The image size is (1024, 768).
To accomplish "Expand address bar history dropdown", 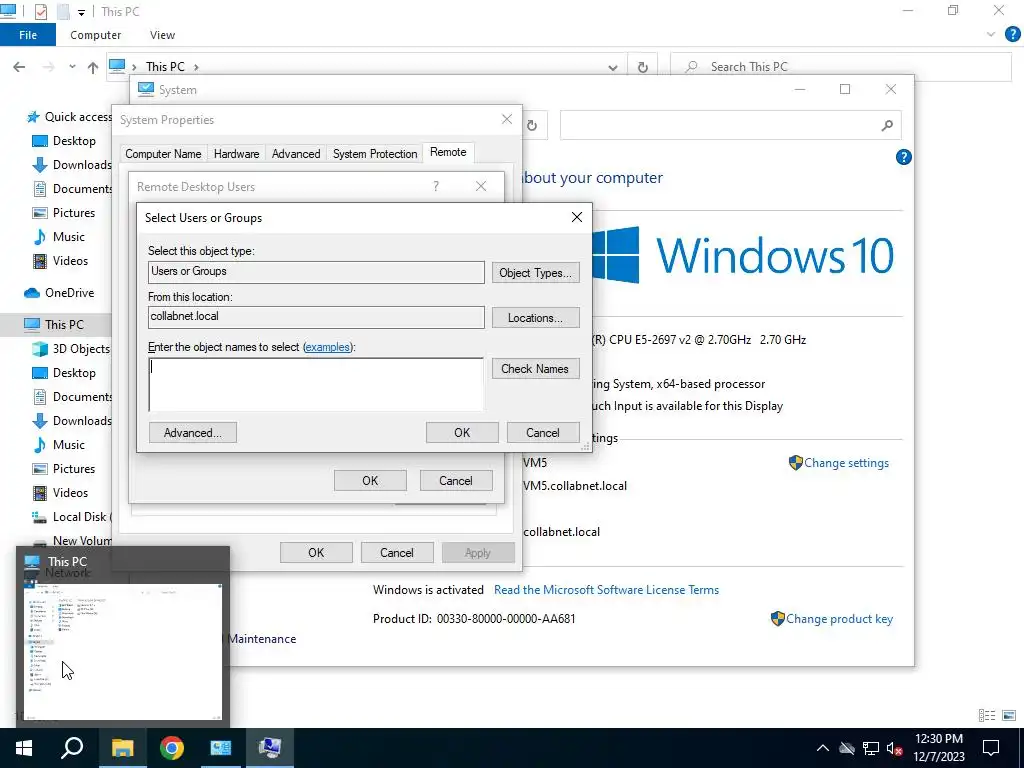I will [613, 67].
